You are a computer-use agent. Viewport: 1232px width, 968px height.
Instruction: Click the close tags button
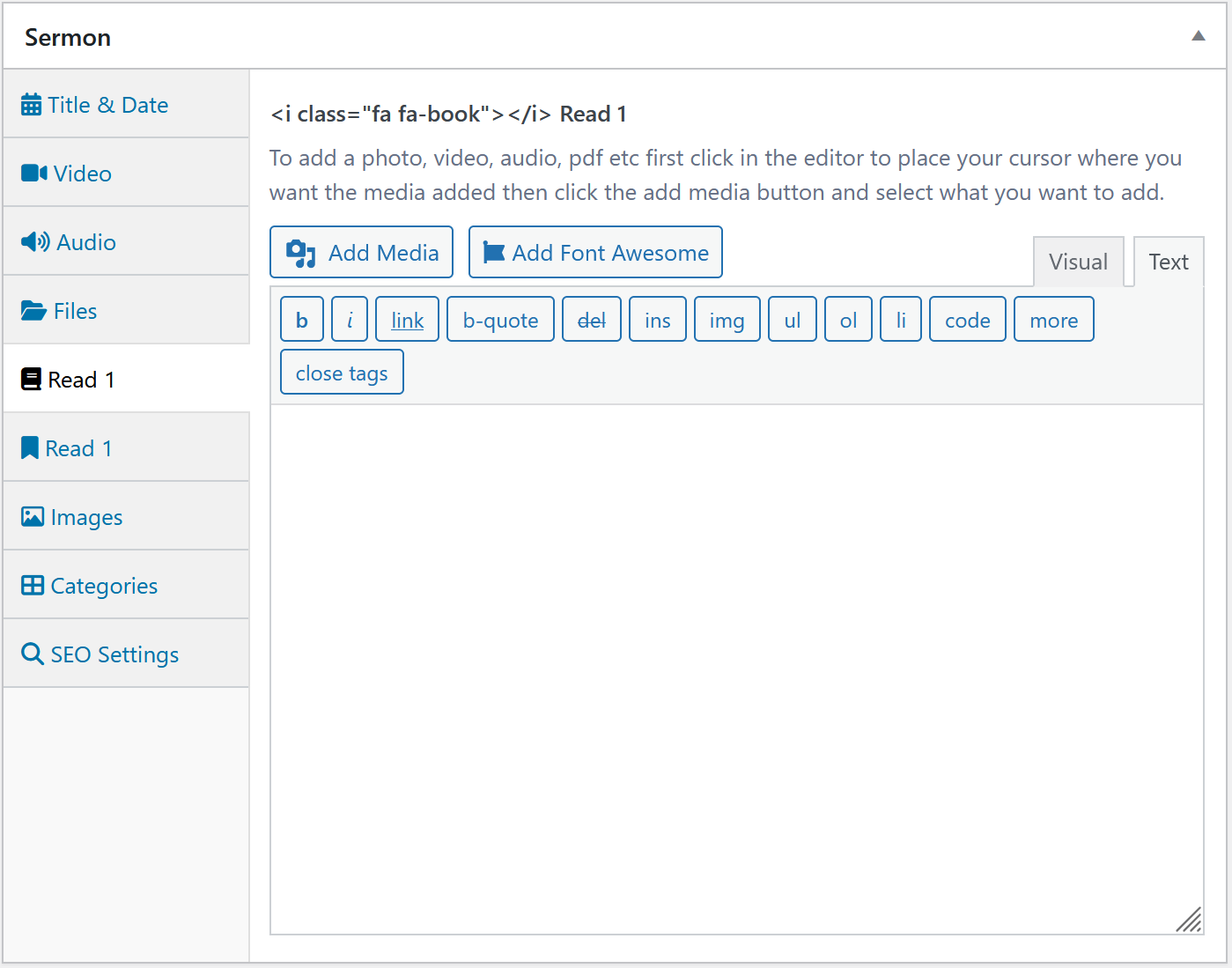(x=342, y=373)
